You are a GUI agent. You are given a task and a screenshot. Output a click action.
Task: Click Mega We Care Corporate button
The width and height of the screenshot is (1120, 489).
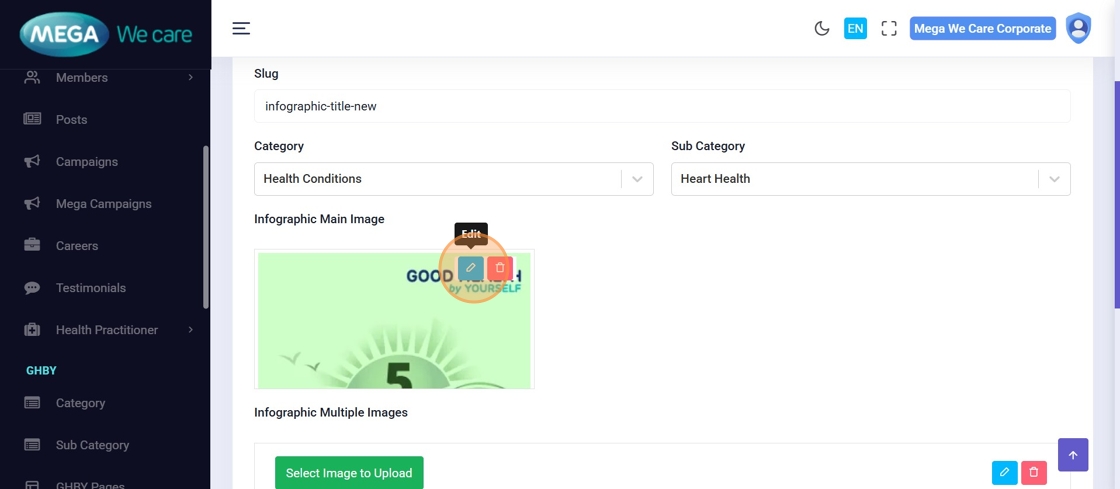pos(982,28)
